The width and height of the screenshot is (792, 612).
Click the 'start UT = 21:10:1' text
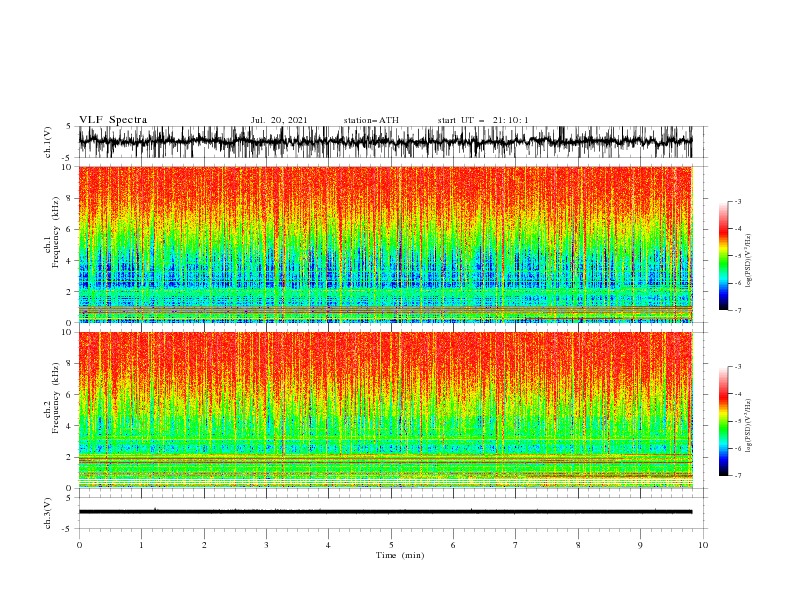pos(483,120)
